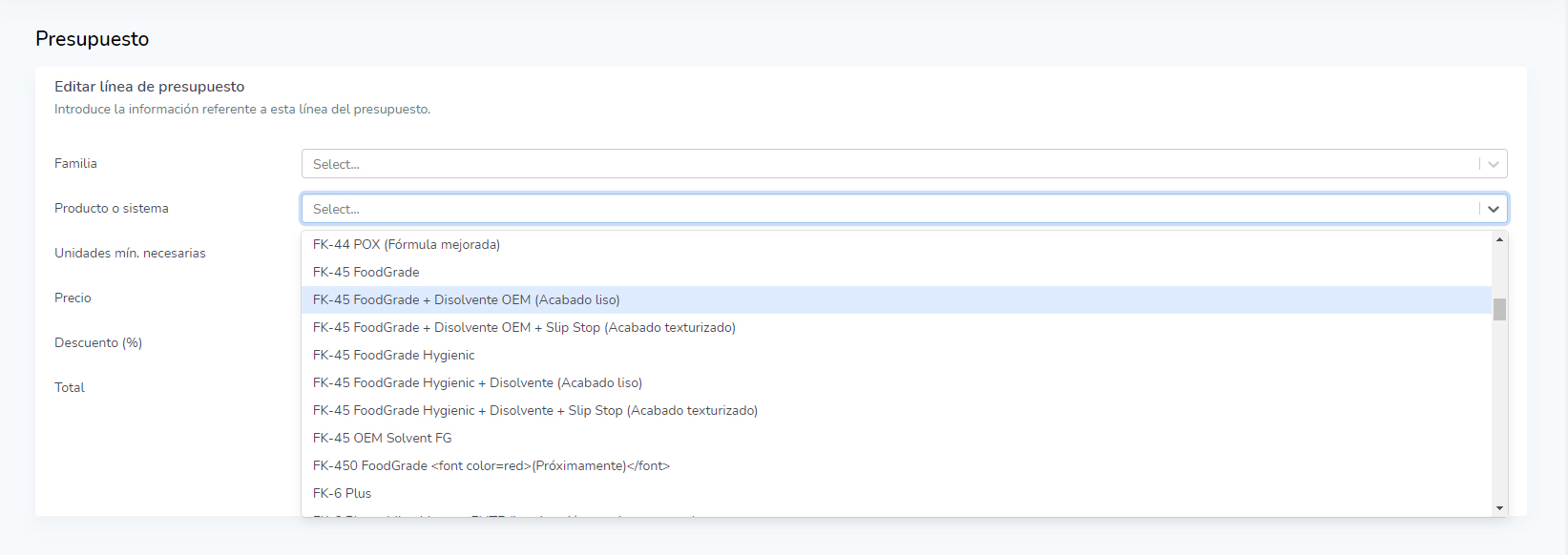
Task: Click the dropdown list scrollbar thumb
Action: point(1499,309)
